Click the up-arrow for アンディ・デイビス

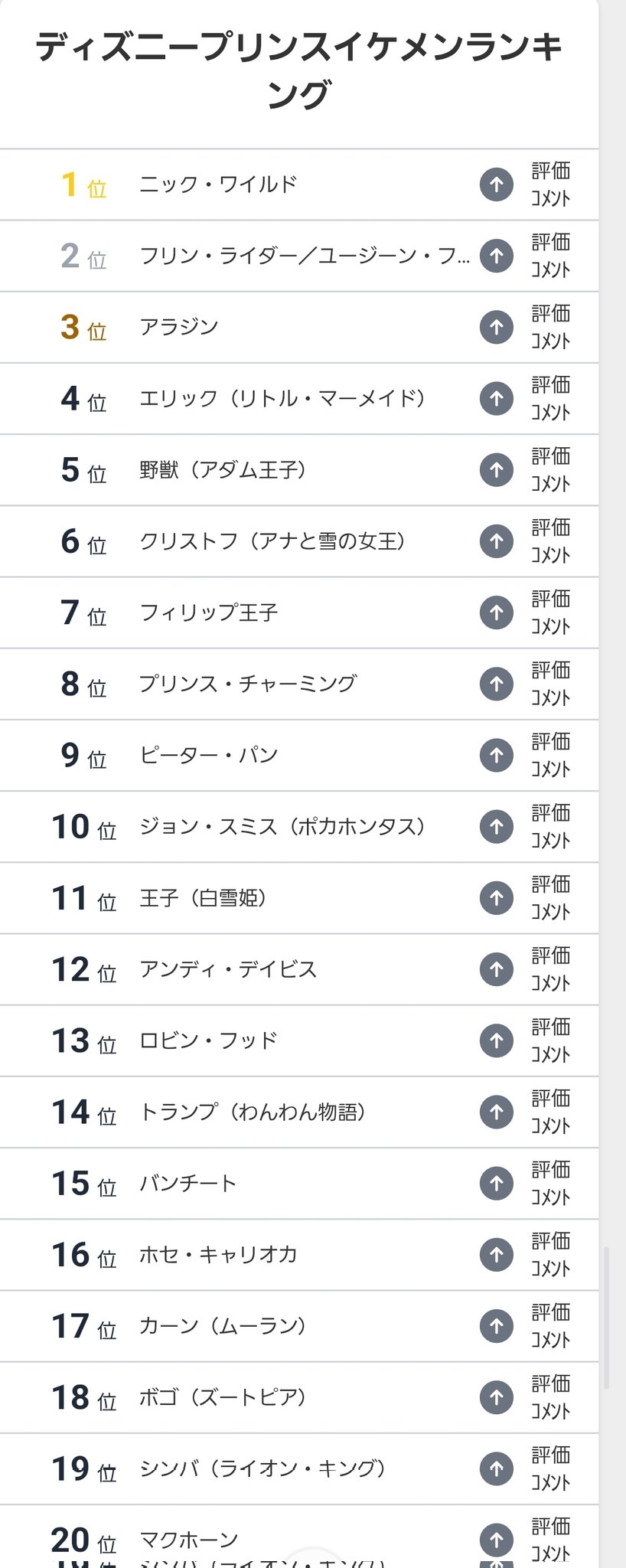[496, 969]
